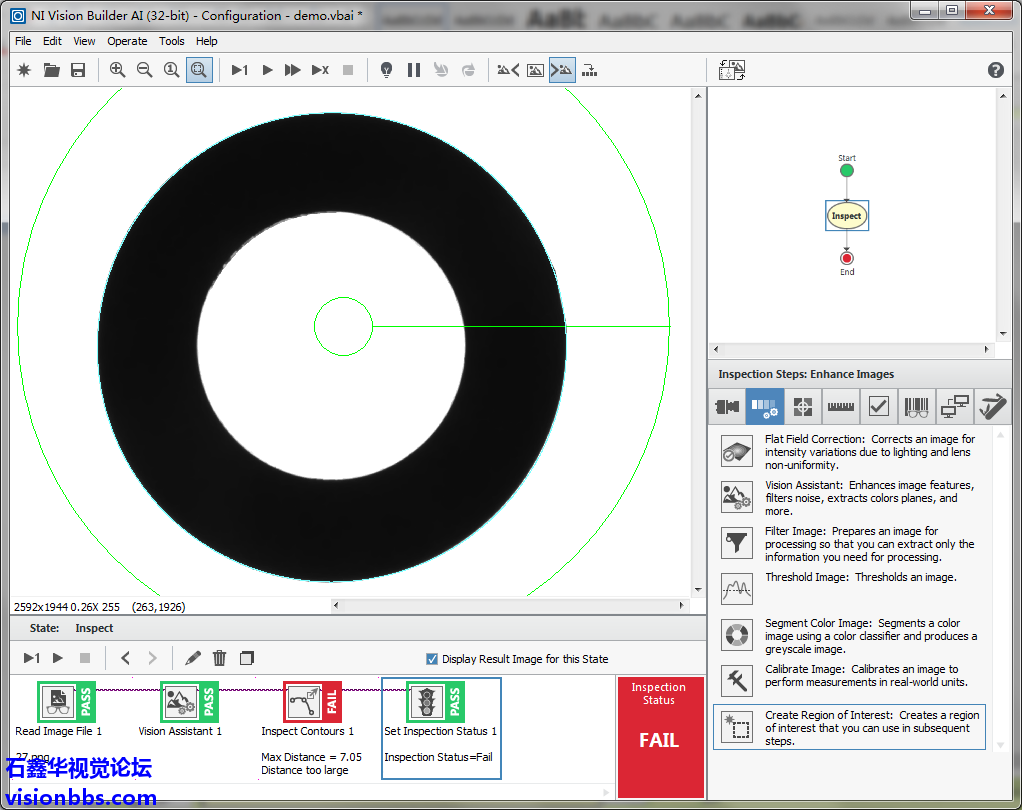Select the Threshold Image step icon

coord(737,589)
